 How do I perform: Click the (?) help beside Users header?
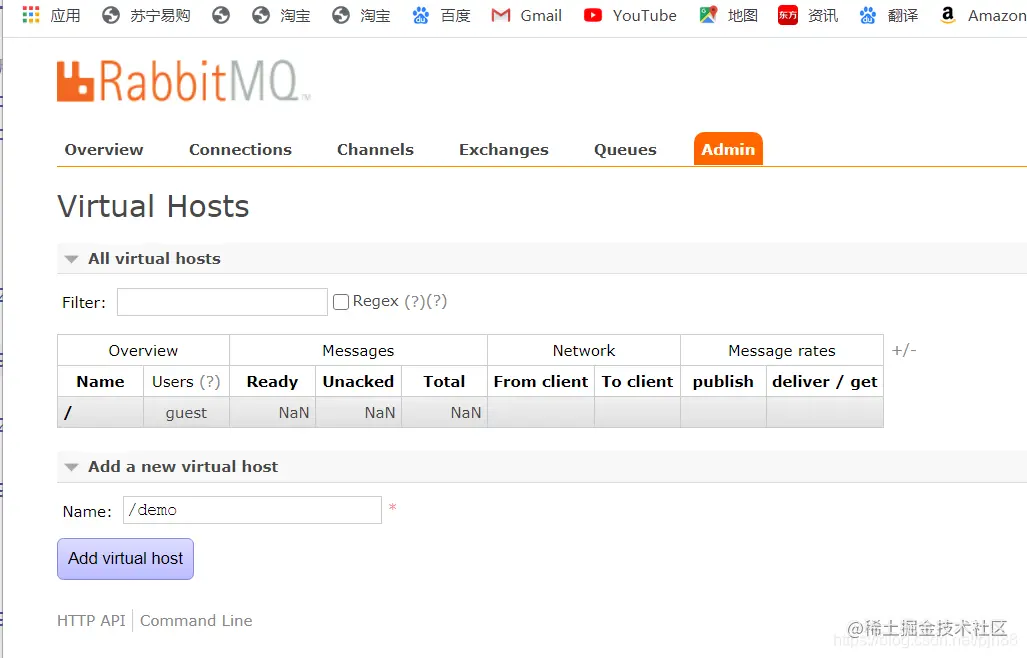coord(210,382)
